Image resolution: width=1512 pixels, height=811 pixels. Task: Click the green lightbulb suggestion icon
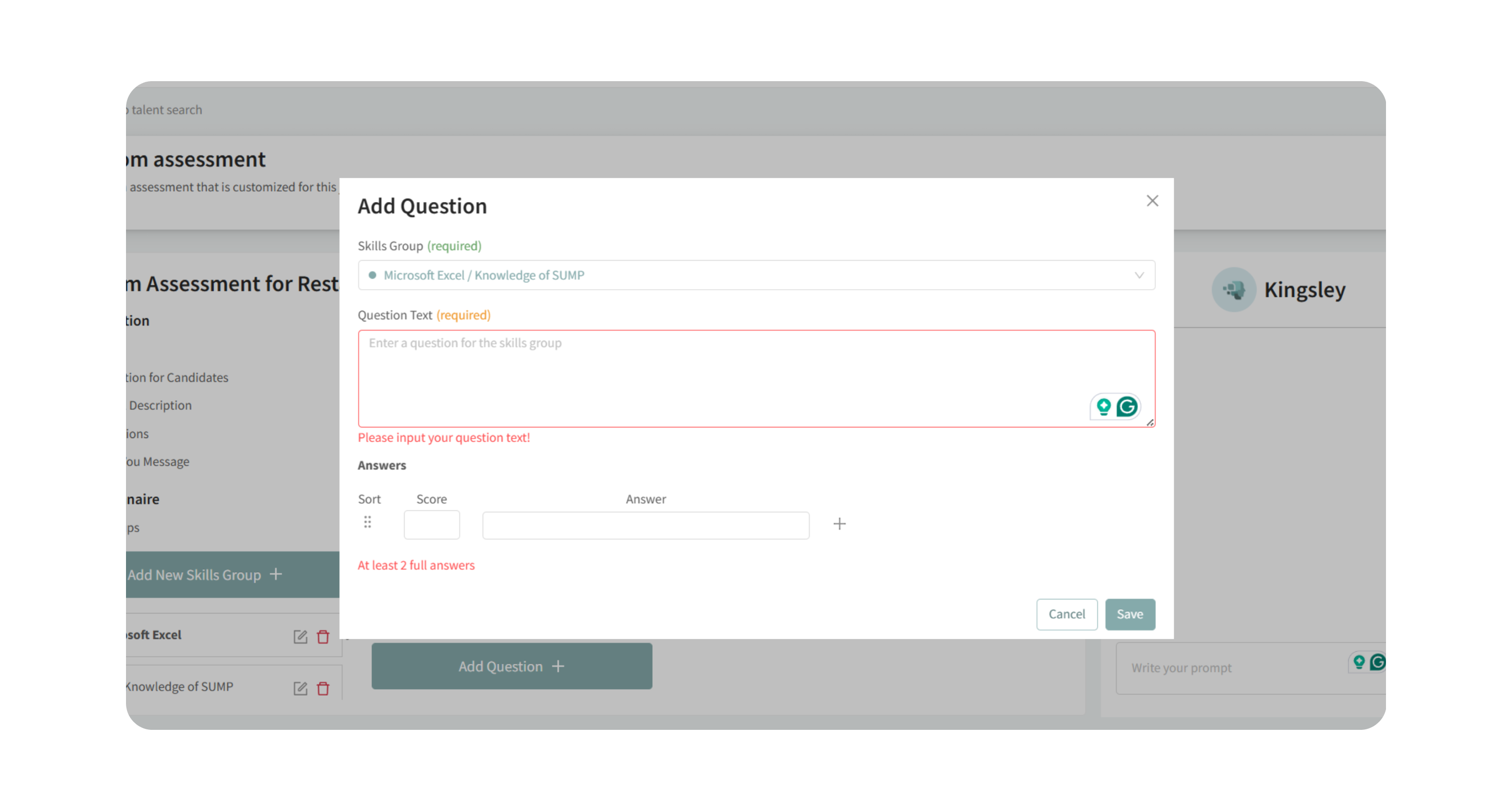tap(1103, 407)
